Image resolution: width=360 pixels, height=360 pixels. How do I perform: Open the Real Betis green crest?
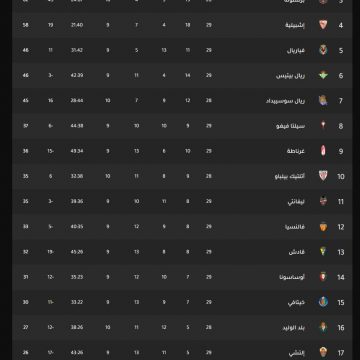point(323,75)
